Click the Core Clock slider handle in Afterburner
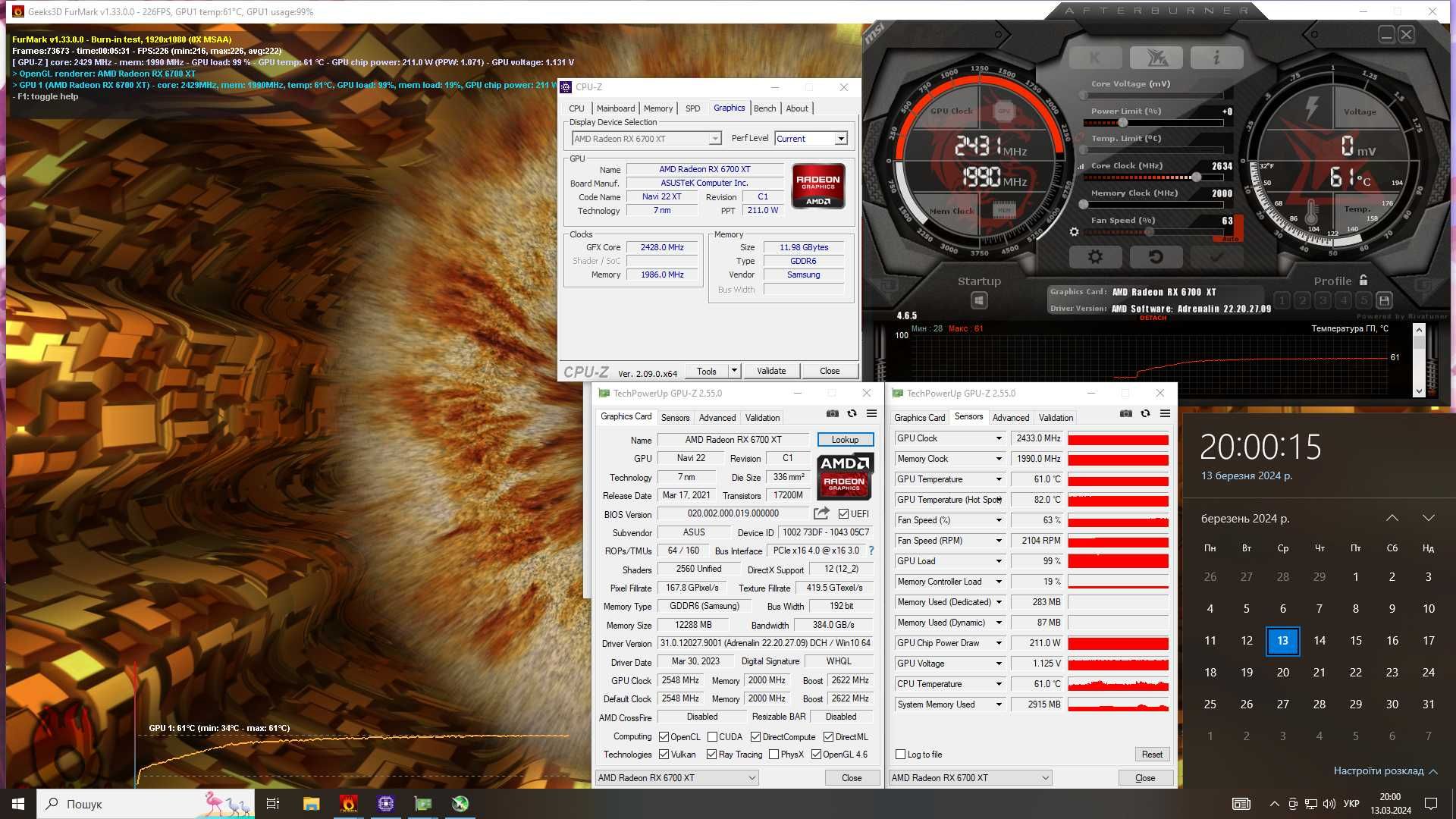 click(x=1196, y=177)
